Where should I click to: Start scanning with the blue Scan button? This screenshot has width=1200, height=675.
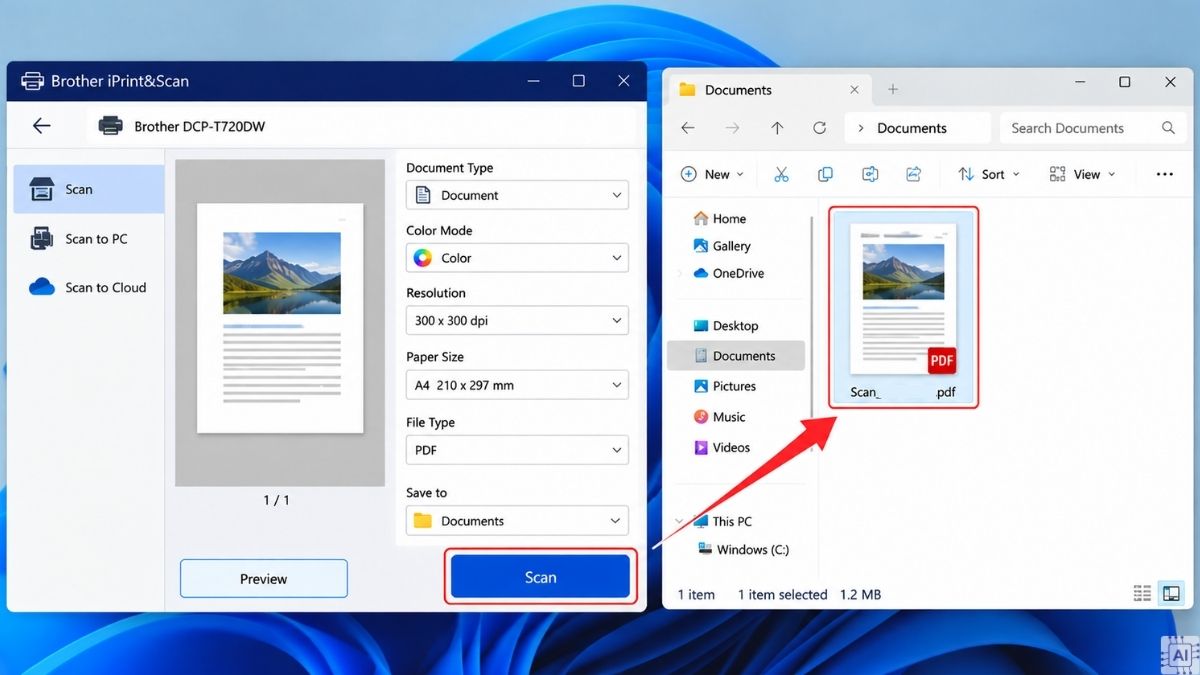click(540, 577)
